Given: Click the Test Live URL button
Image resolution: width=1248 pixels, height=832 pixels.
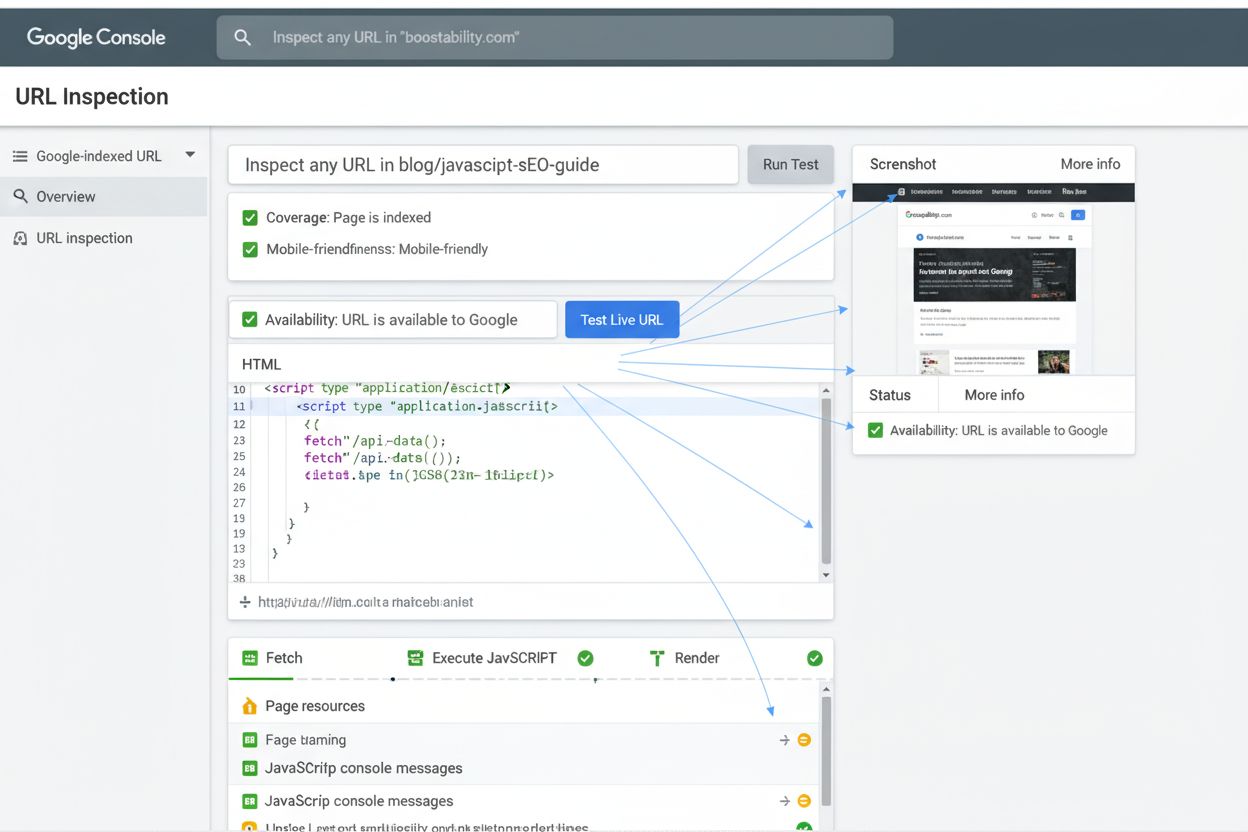Looking at the screenshot, I should click(x=621, y=320).
